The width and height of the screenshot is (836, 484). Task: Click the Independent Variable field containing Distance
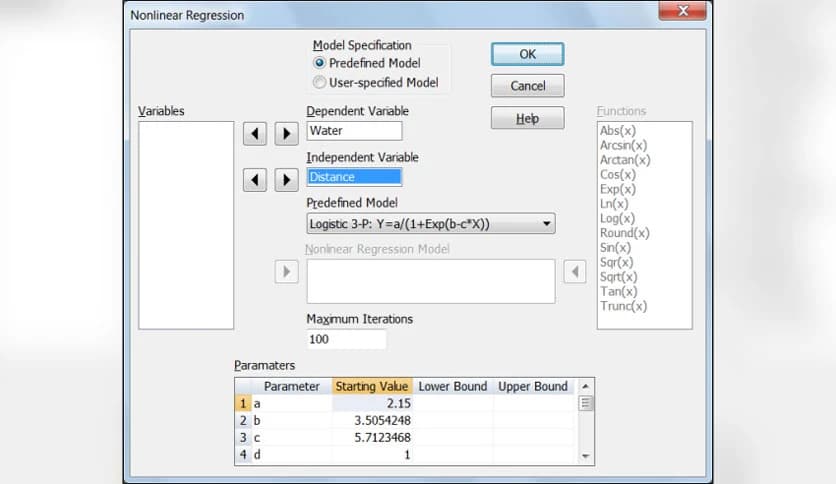(x=355, y=177)
